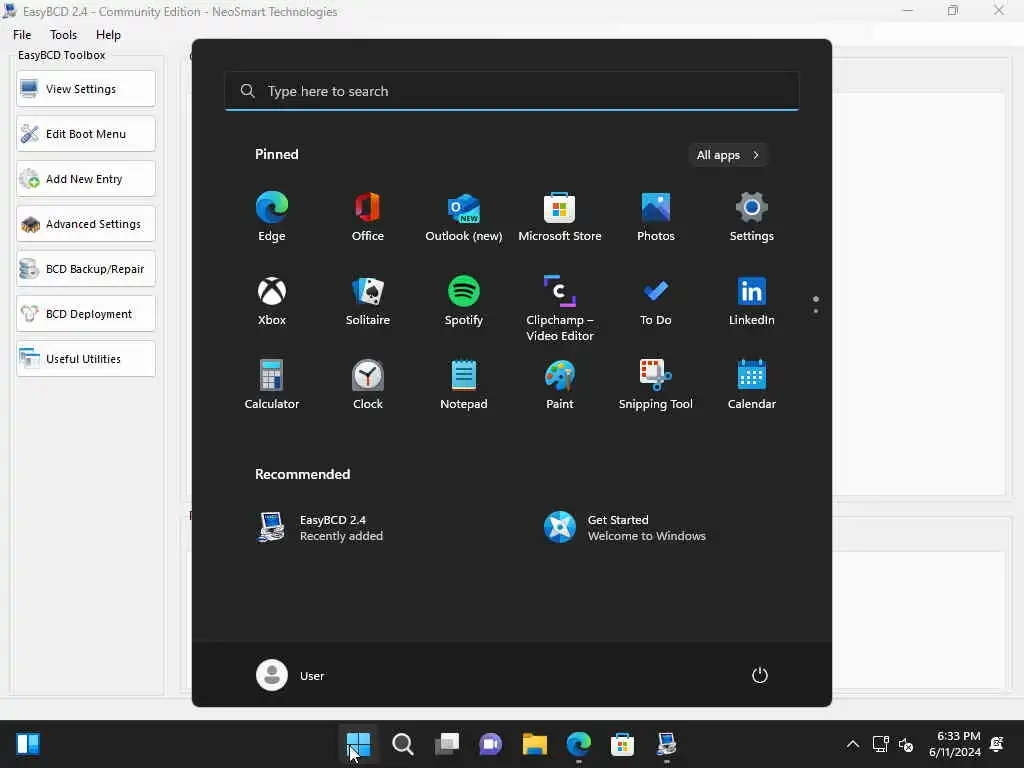Expand the All apps list
1024x768 pixels.
728,155
